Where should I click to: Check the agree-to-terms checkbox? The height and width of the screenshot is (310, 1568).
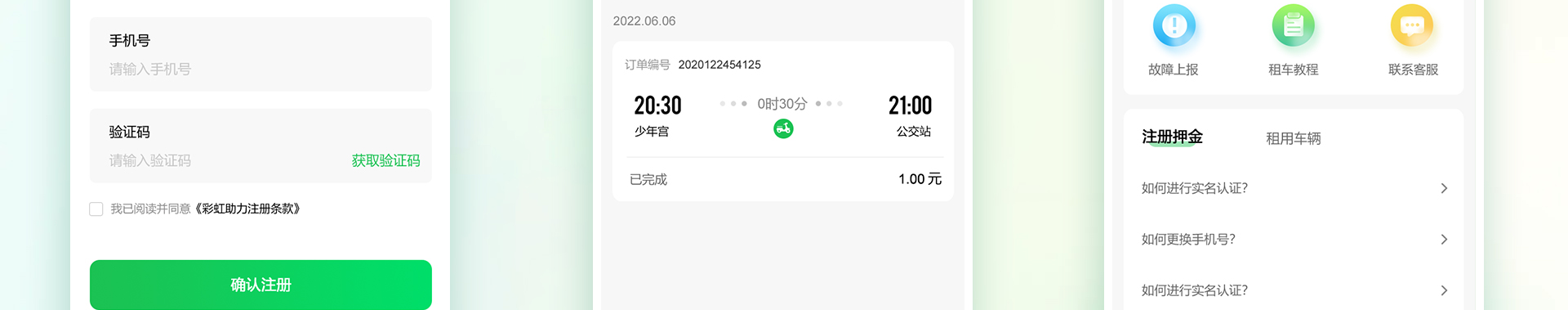[x=96, y=209]
